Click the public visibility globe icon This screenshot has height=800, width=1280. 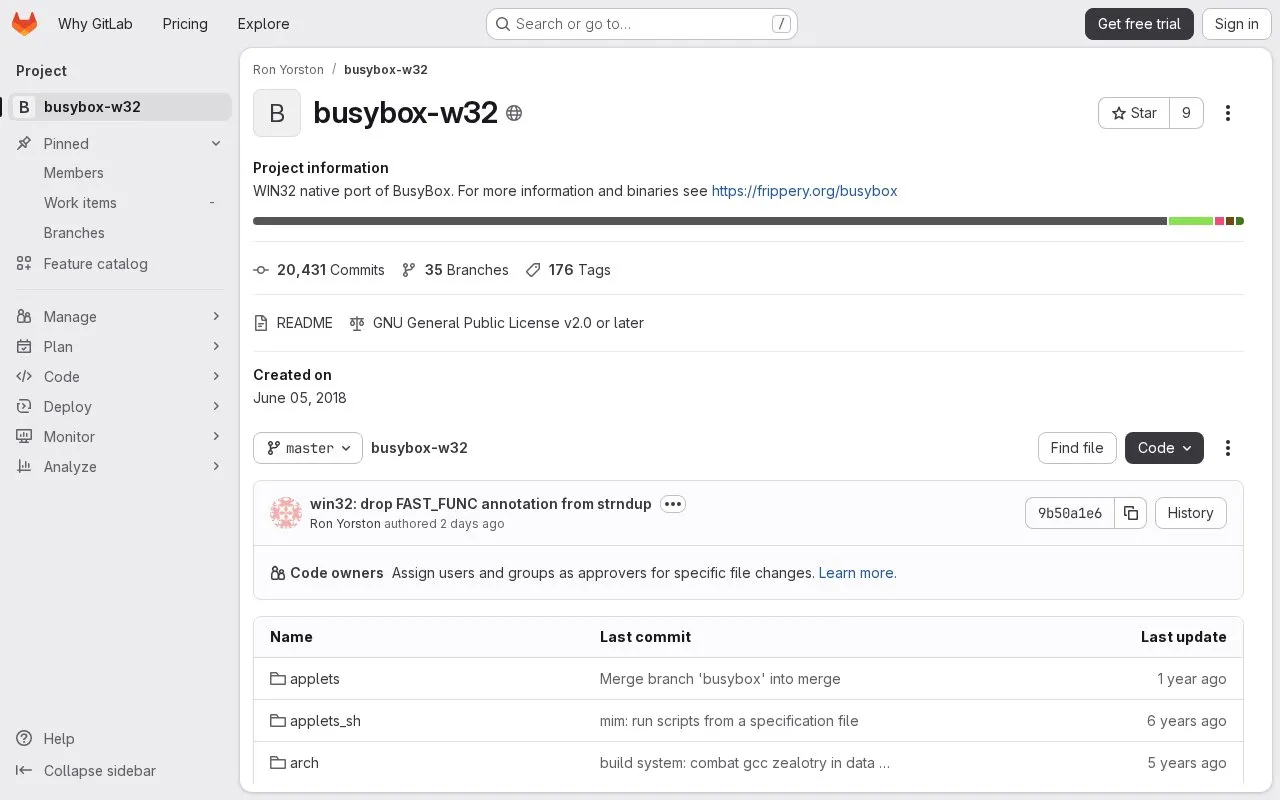click(x=514, y=113)
